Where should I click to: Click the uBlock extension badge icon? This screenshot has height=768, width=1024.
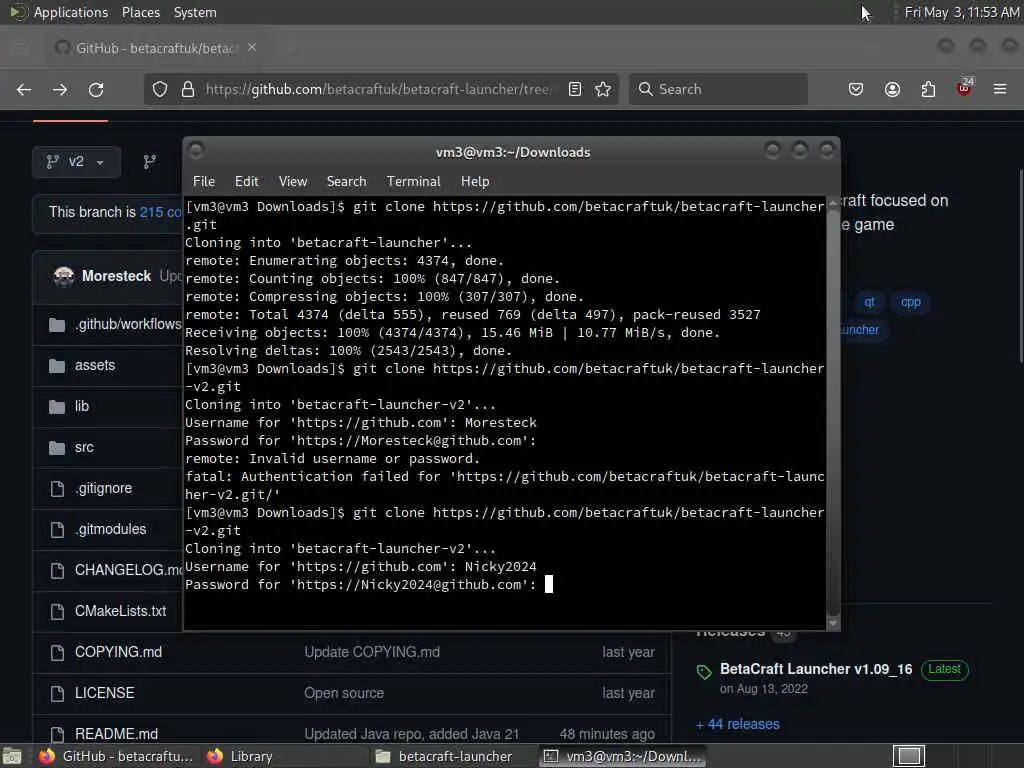[965, 88]
